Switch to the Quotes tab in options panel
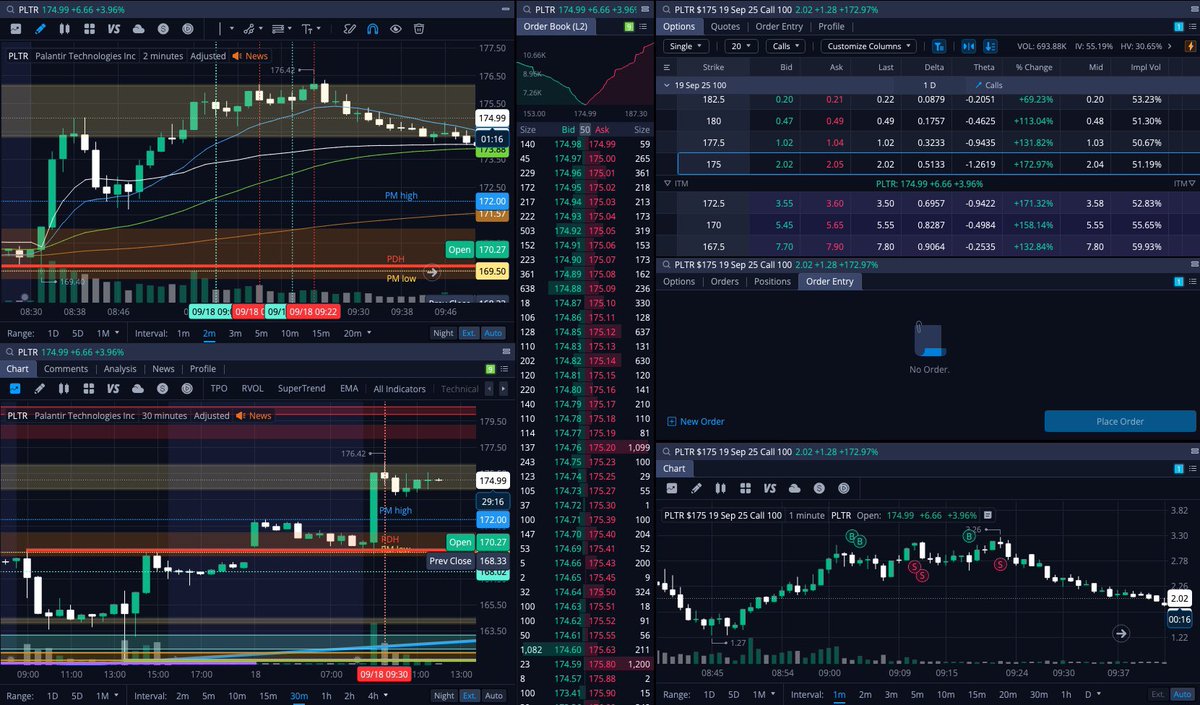 (725, 27)
